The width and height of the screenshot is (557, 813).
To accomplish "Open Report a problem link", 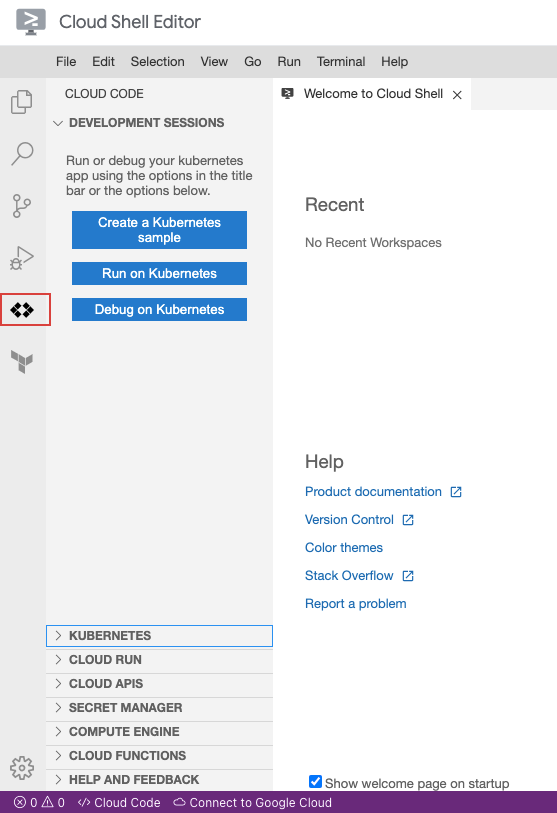I will (x=356, y=604).
